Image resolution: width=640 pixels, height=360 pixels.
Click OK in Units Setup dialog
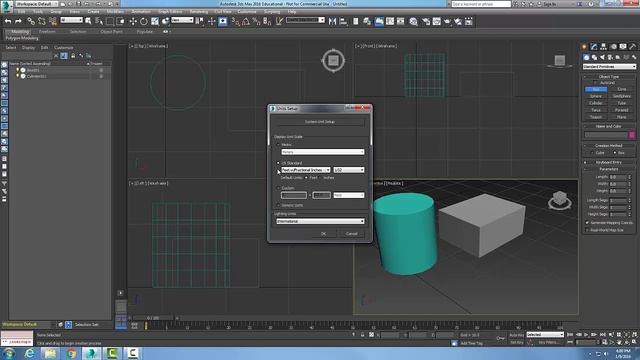[324, 234]
